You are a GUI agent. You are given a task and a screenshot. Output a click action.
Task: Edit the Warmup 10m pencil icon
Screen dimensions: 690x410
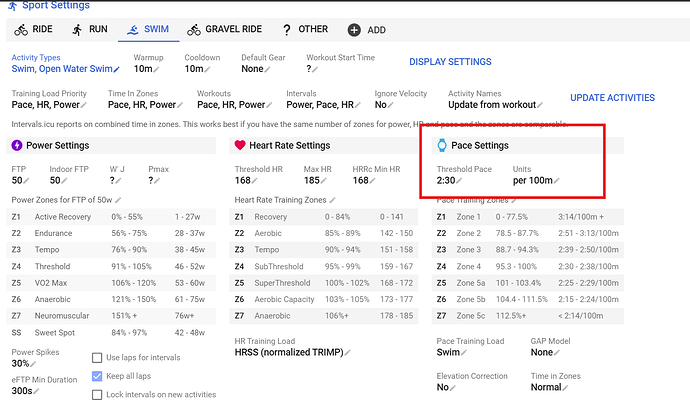(156, 70)
